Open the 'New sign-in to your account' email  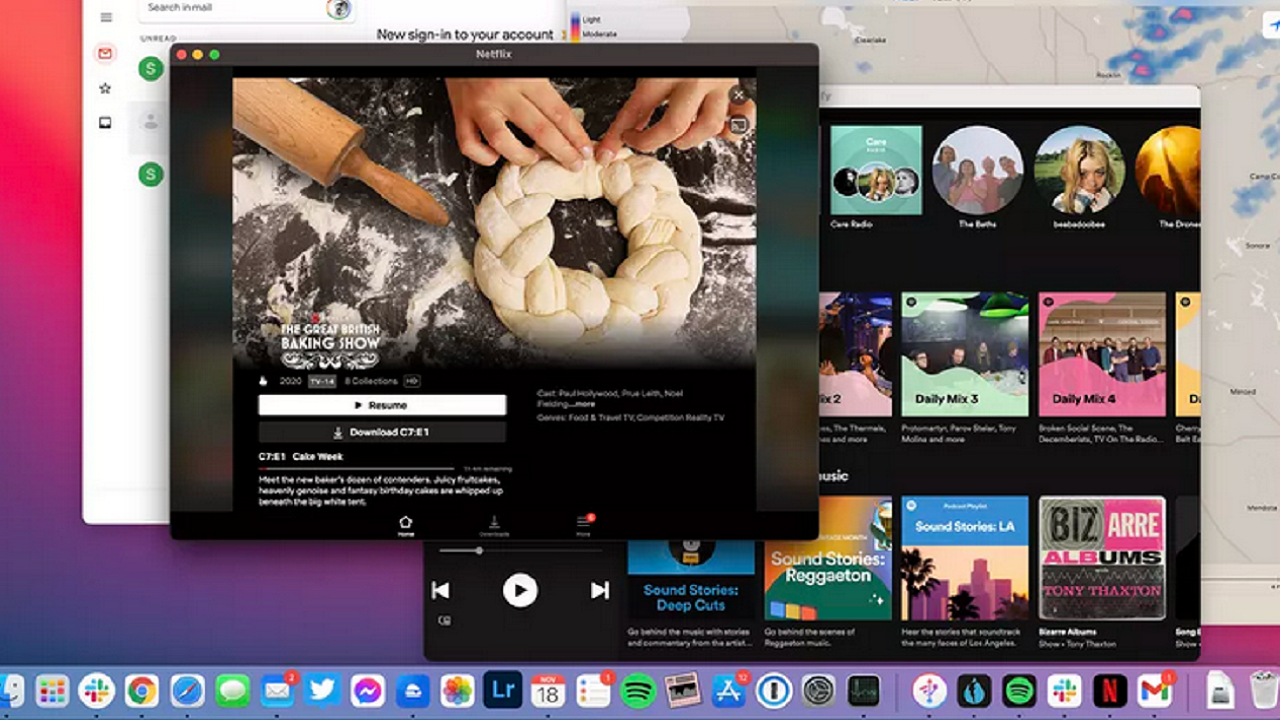(x=464, y=34)
